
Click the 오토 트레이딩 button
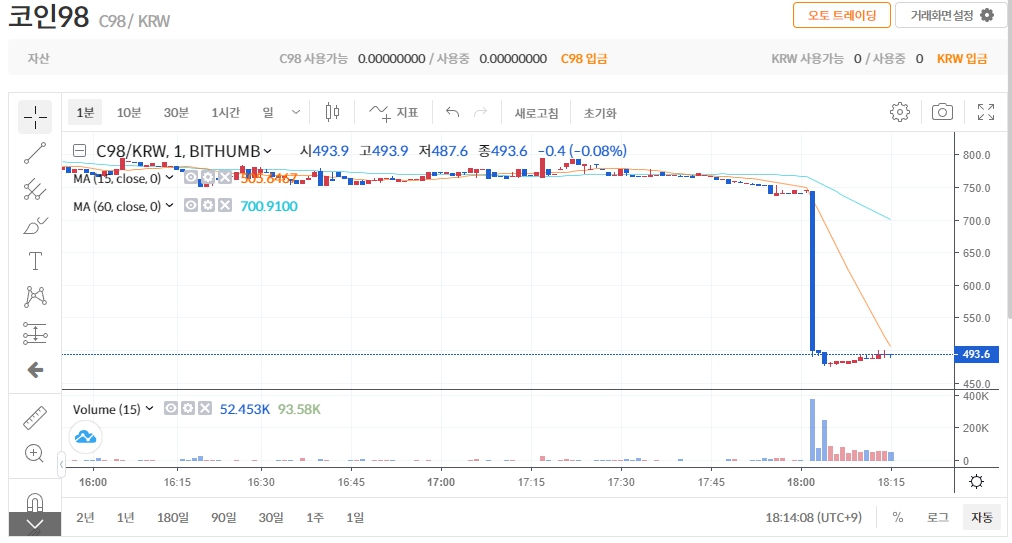point(842,15)
